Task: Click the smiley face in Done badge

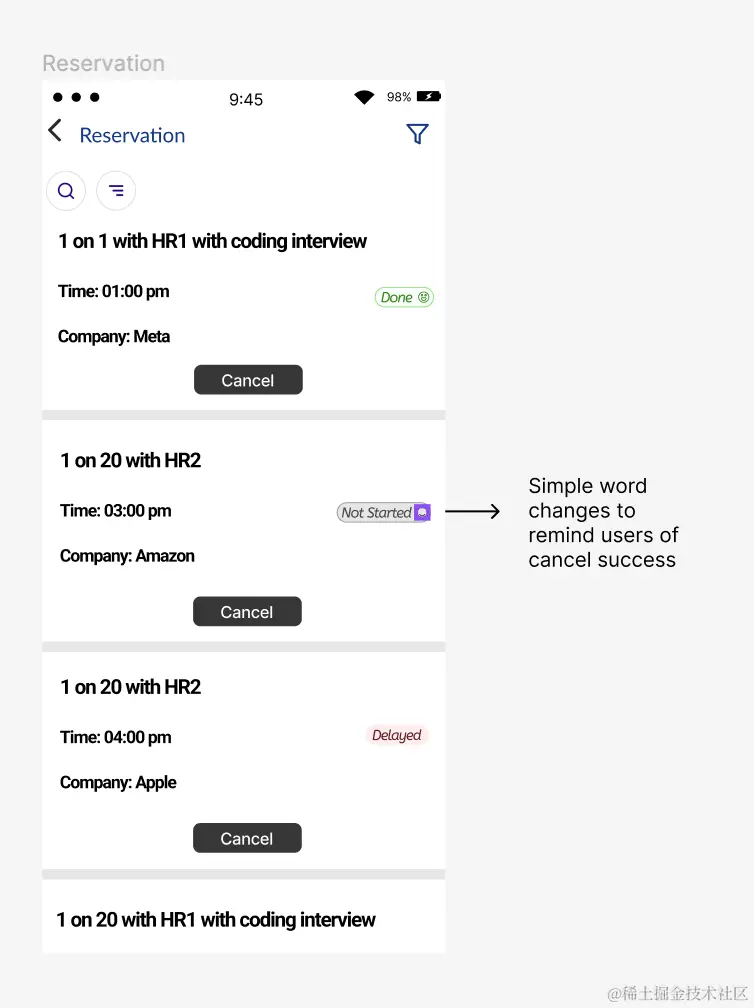Action: point(424,297)
